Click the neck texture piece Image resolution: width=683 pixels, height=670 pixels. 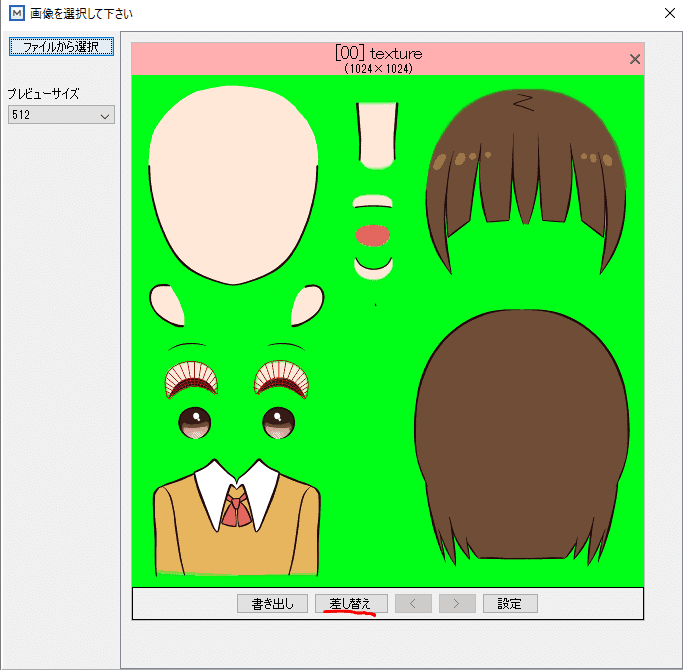376,135
